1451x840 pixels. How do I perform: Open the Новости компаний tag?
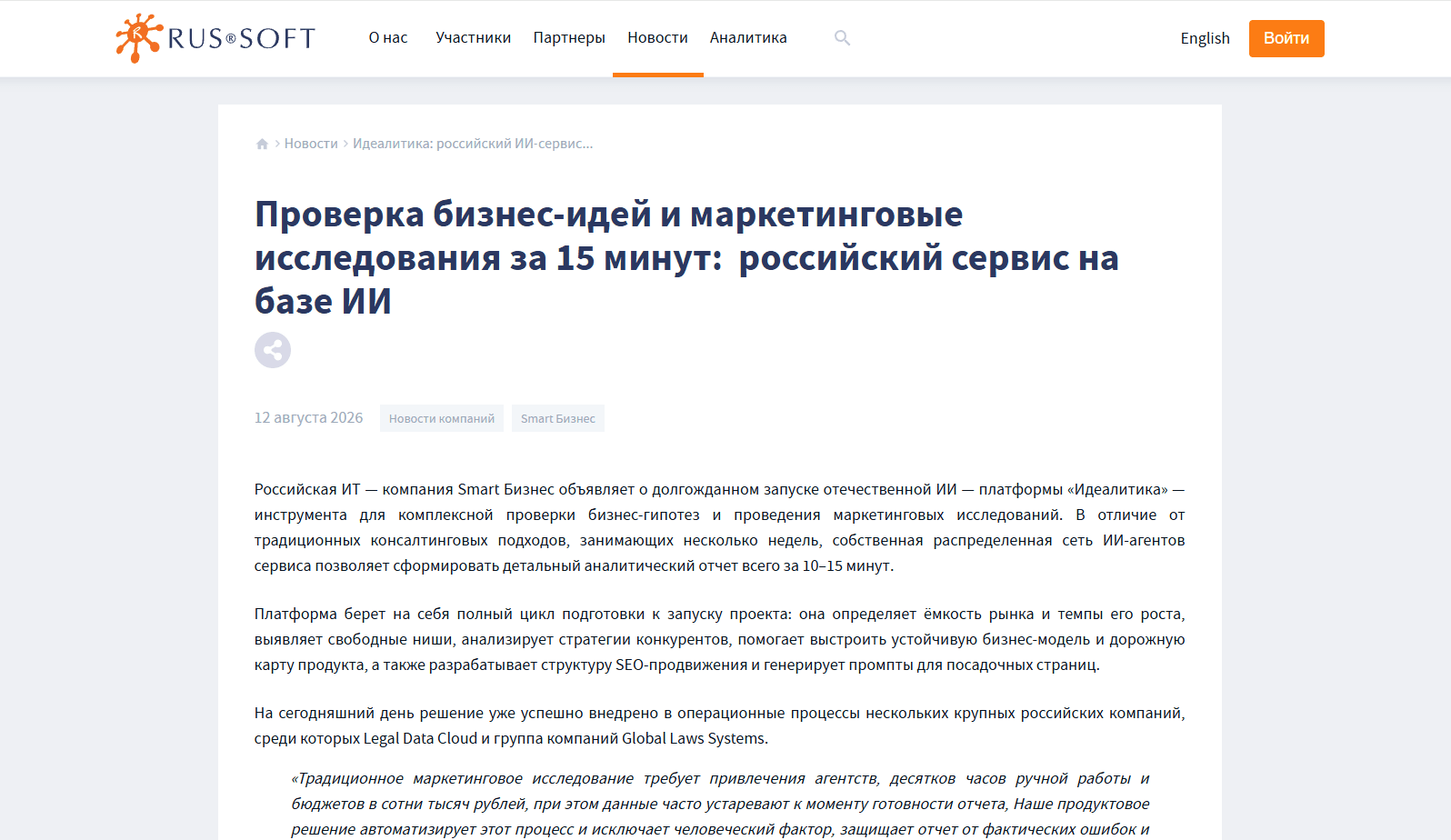click(x=442, y=418)
